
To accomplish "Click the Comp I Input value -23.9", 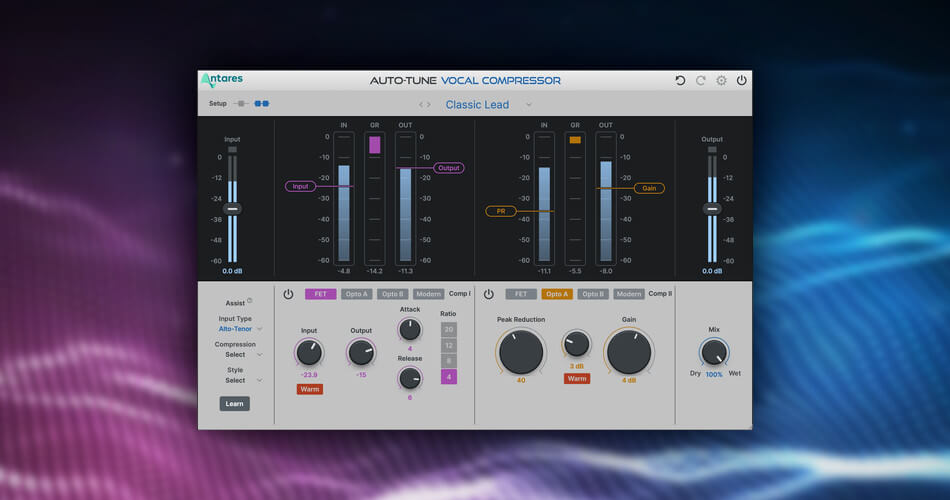I will [x=309, y=375].
